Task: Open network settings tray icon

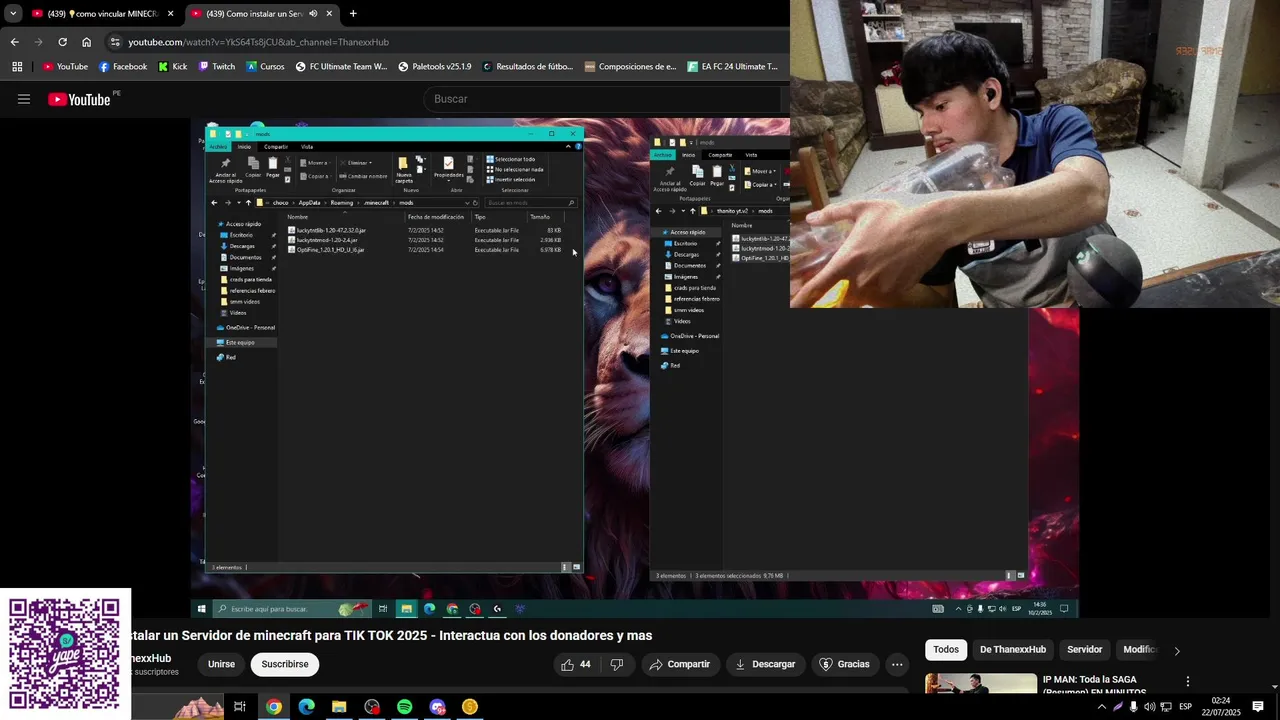Action: click(x=1166, y=707)
